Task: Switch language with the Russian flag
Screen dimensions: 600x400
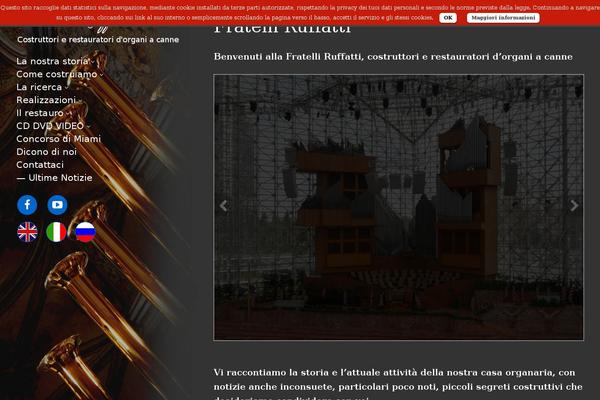Action: point(85,232)
